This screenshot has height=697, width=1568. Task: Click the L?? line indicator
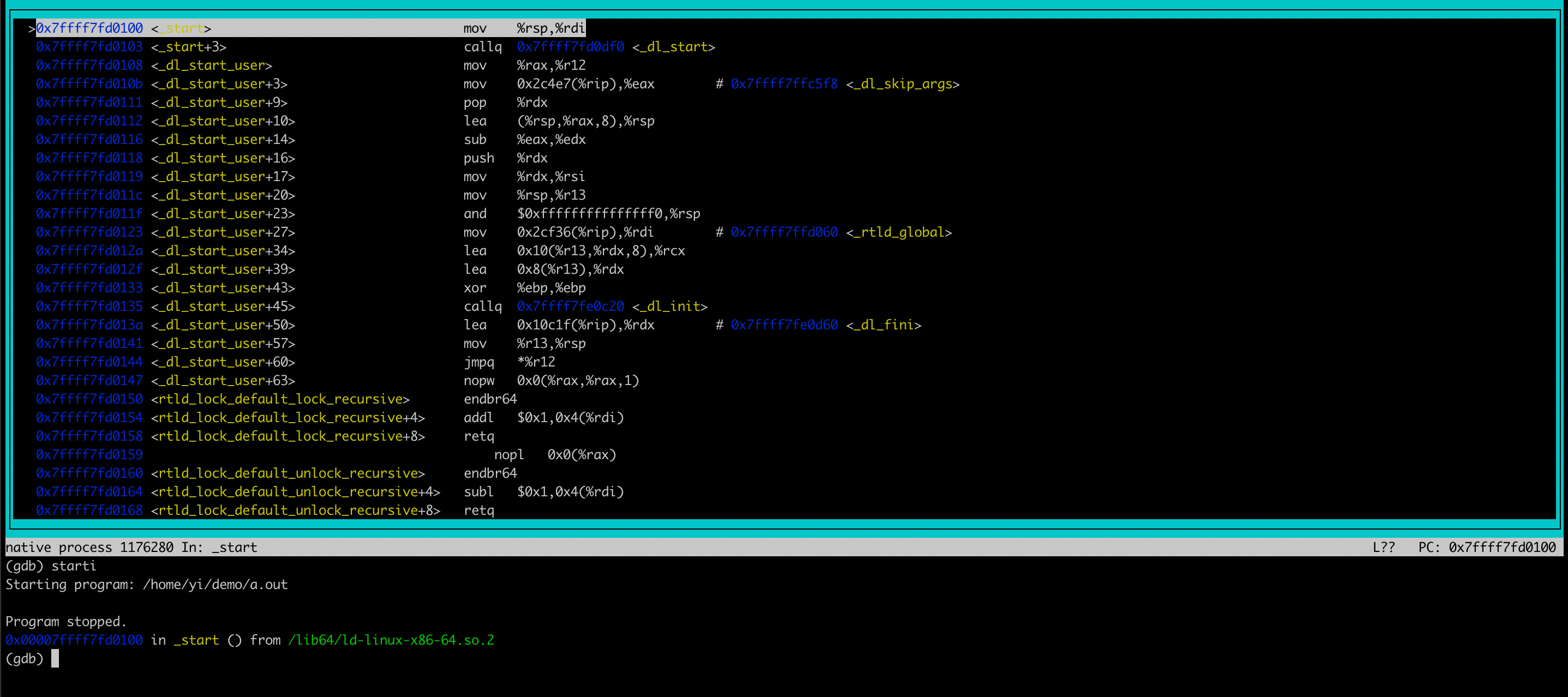point(1384,548)
